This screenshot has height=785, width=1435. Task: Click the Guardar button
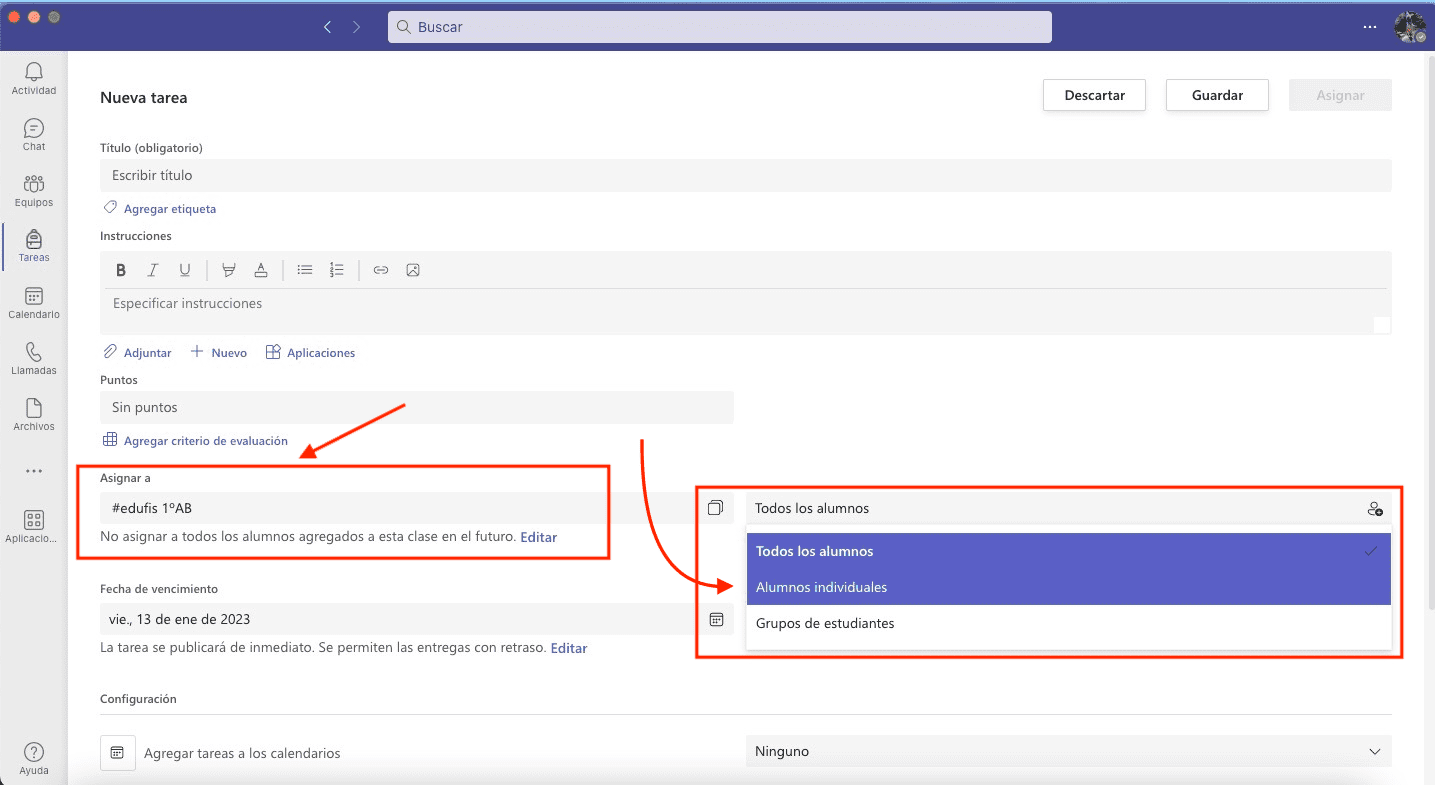[1217, 95]
